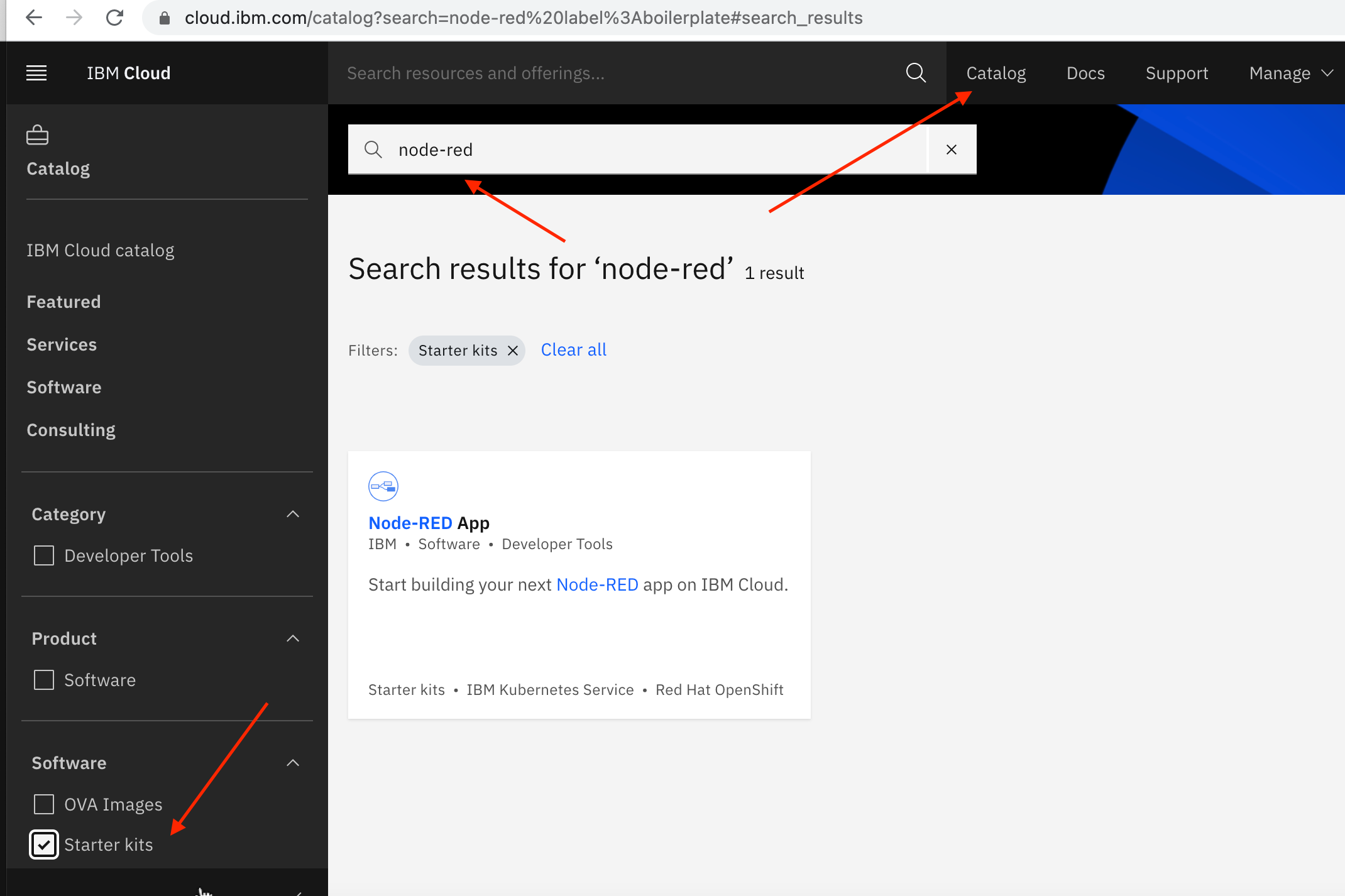
Task: Reload the page with browser refresh
Action: (114, 18)
